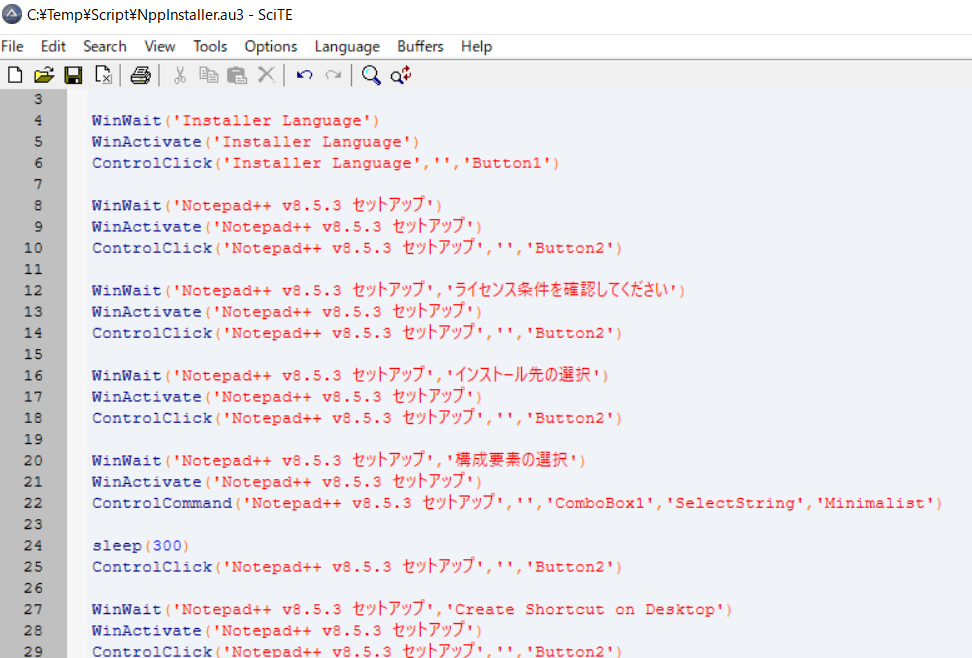Open the Options menu
972x658 pixels.
coord(271,46)
